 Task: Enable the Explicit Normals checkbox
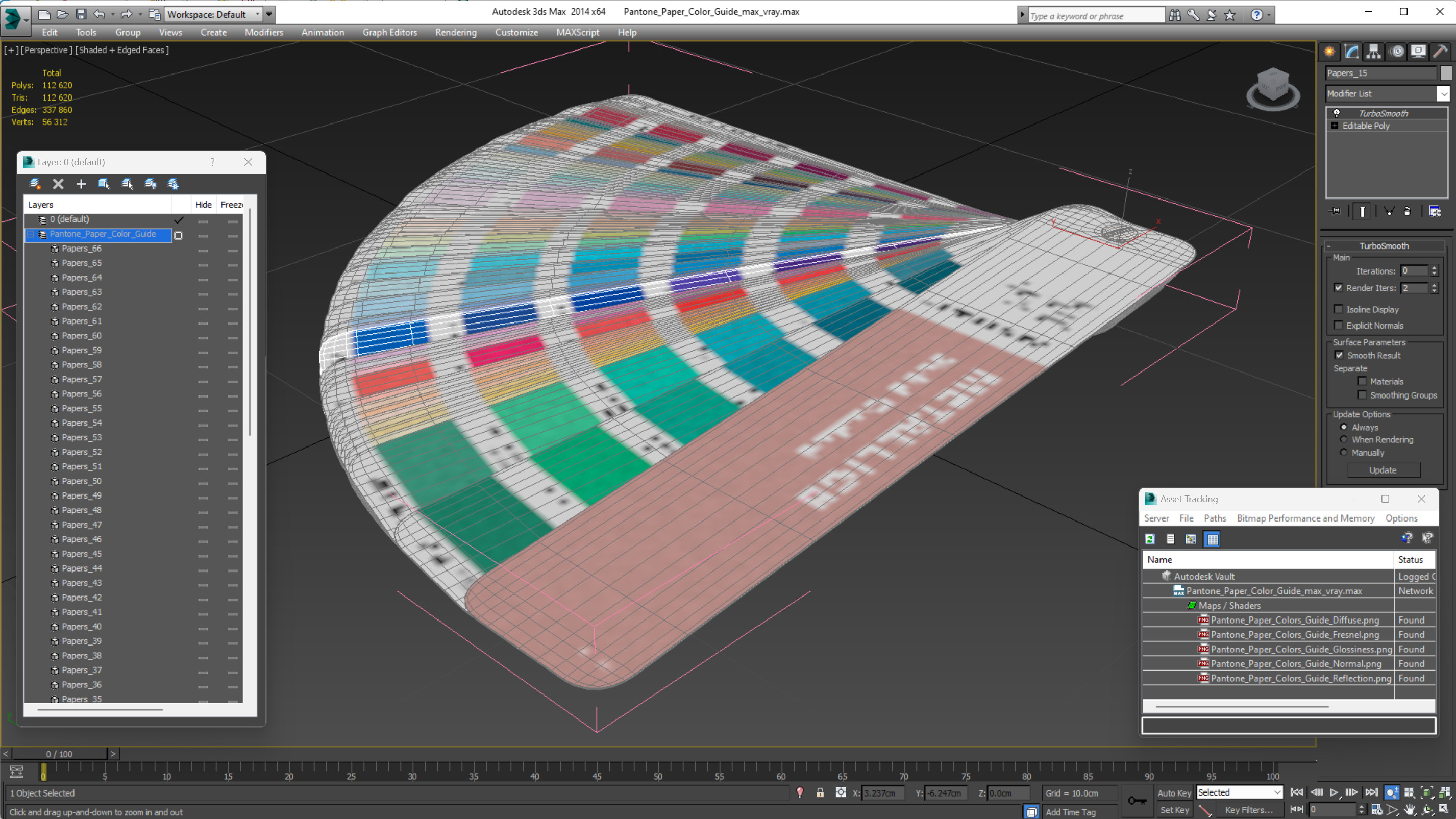[x=1338, y=325]
